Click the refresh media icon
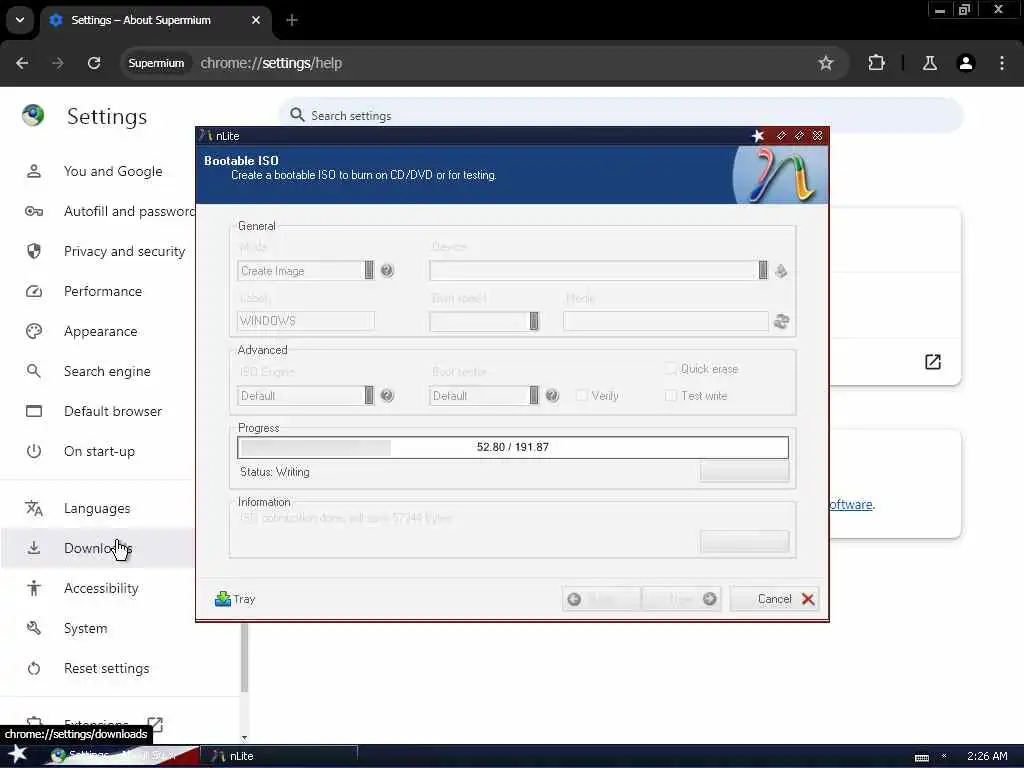Screen dimensions: 1024x768 (x=781, y=321)
